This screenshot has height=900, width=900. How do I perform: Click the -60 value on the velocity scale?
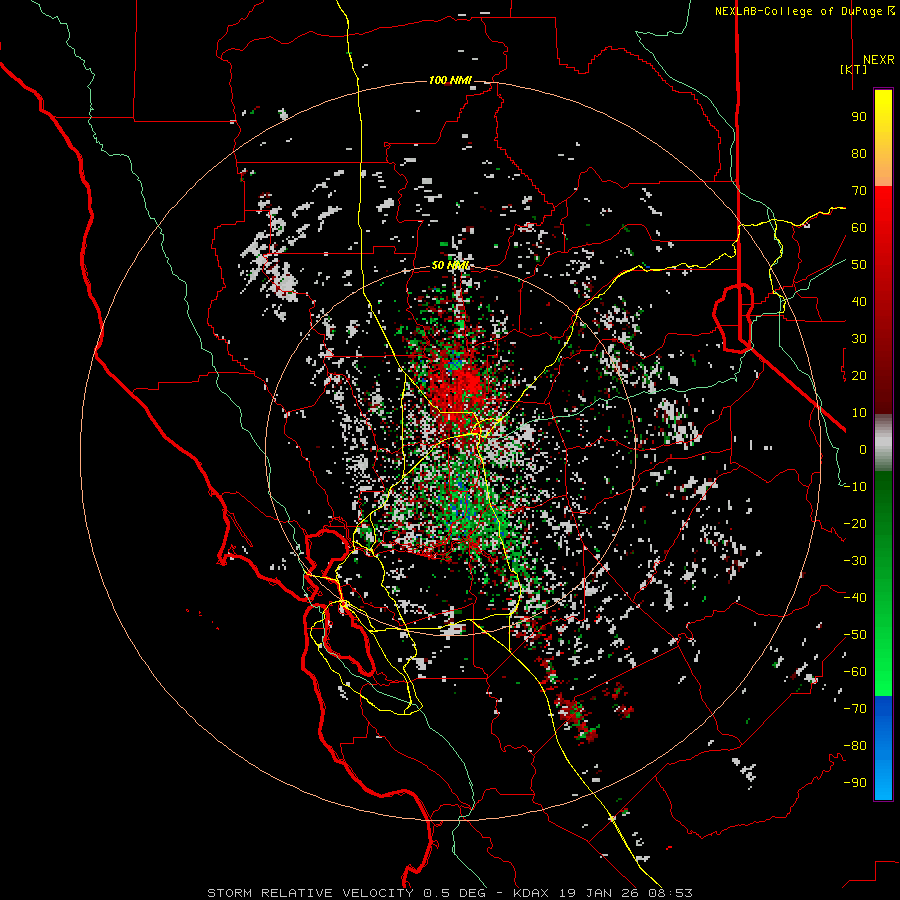[x=855, y=672]
